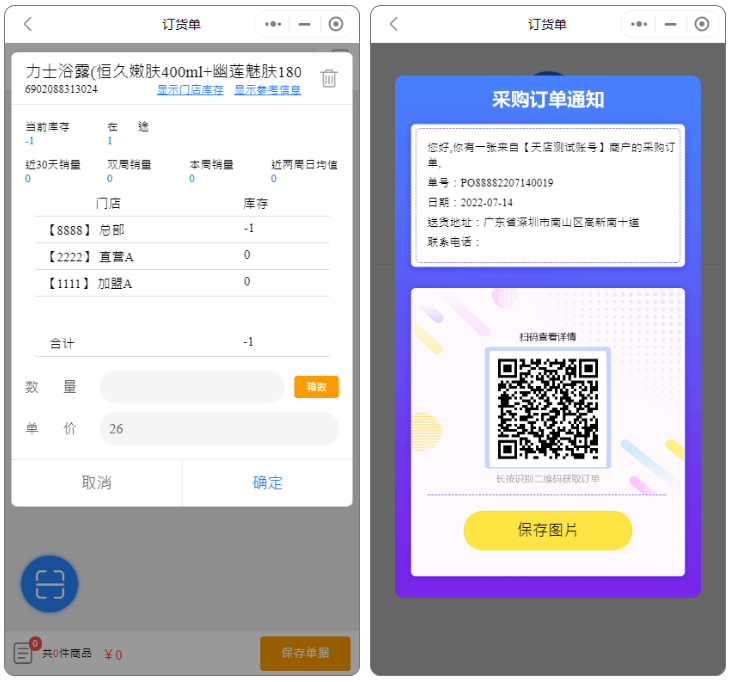Click 长按识别二维码获取订单 hint text

(548, 479)
